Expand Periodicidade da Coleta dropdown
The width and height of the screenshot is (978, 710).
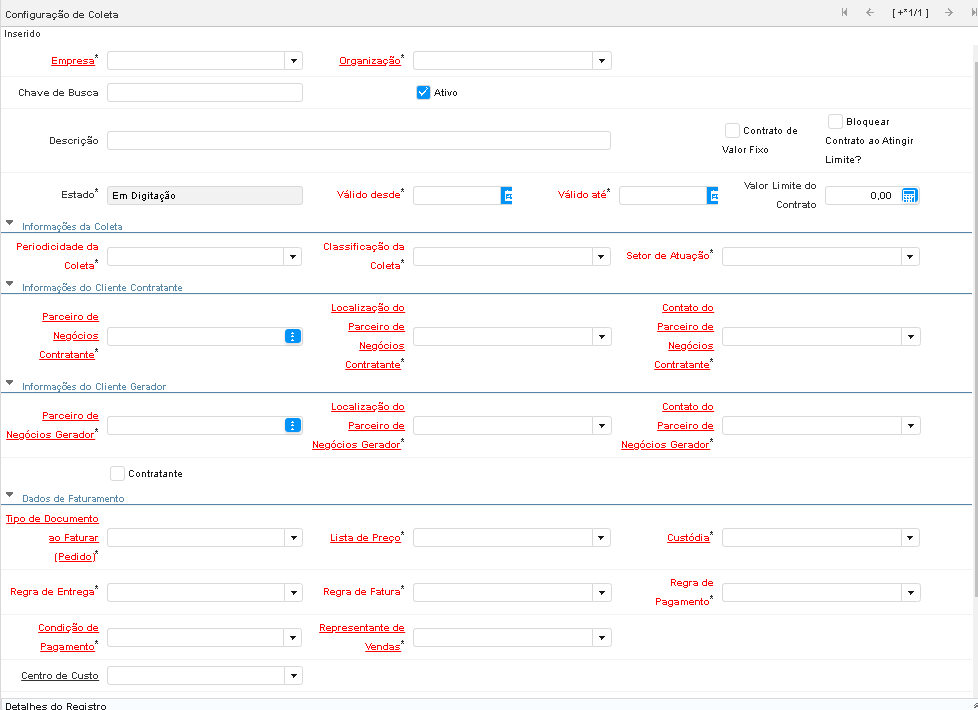pos(293,257)
